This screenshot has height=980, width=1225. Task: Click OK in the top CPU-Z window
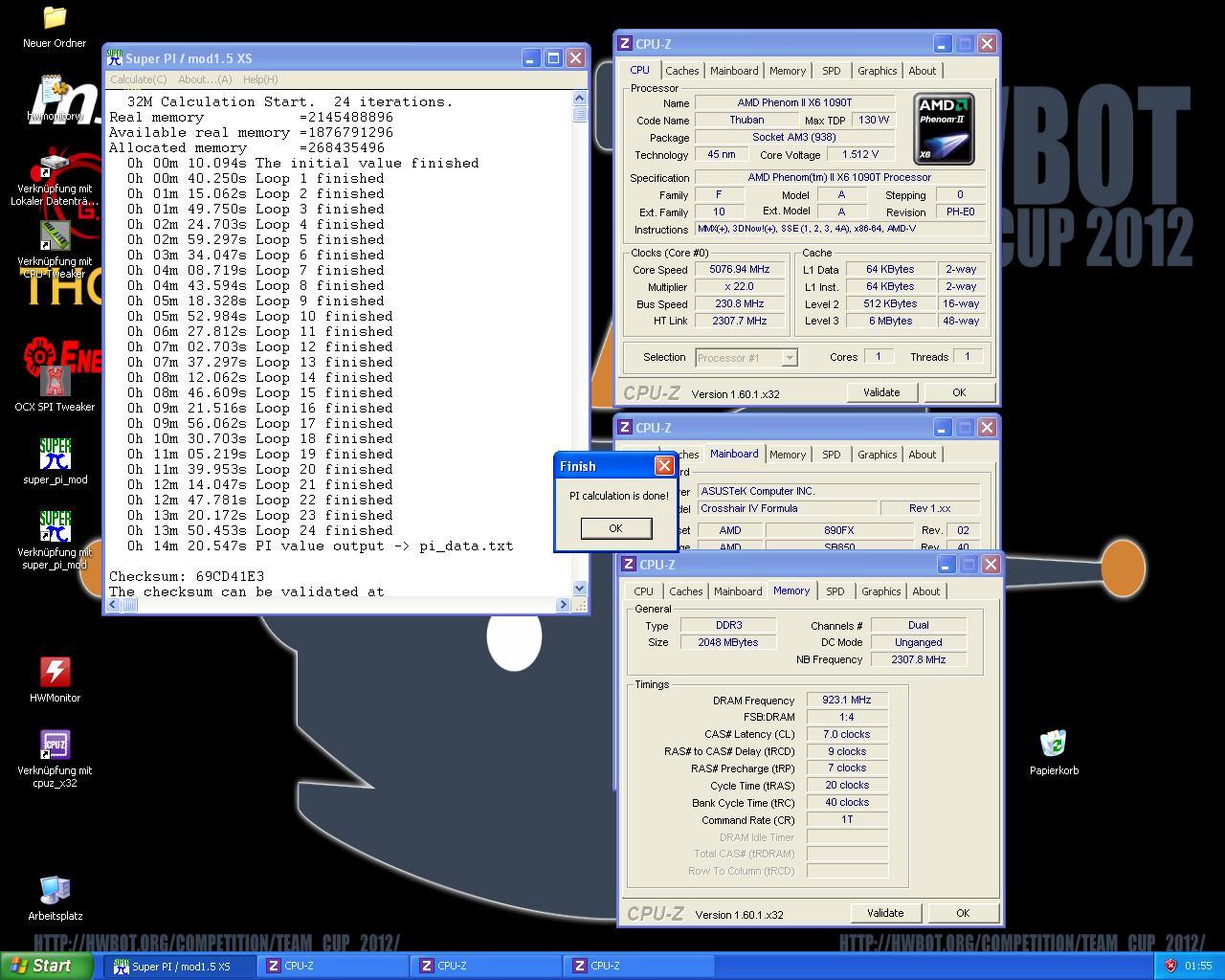tap(959, 392)
